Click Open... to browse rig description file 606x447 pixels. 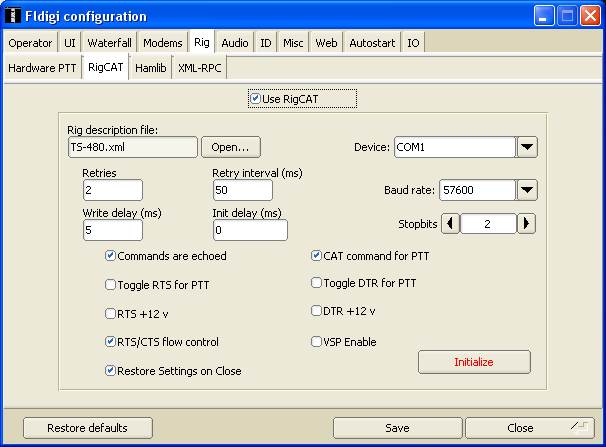[x=230, y=147]
